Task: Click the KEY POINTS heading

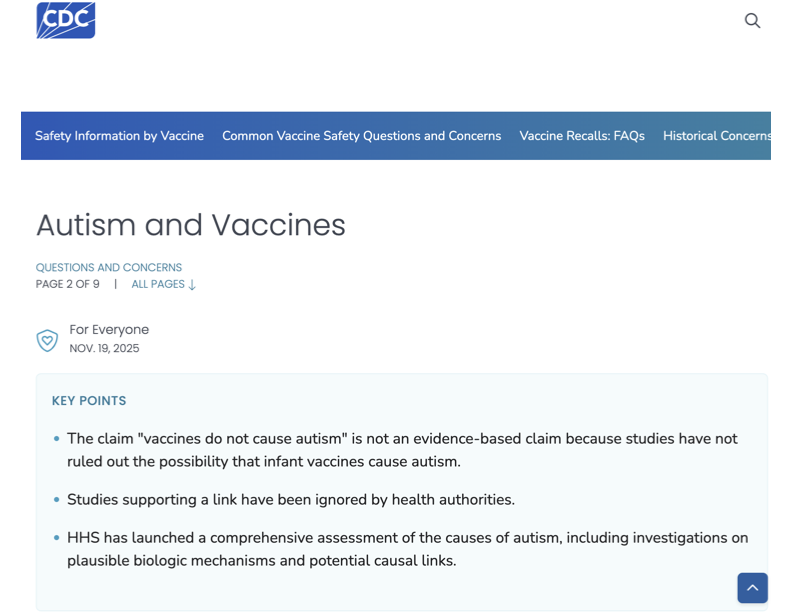Action: point(89,401)
